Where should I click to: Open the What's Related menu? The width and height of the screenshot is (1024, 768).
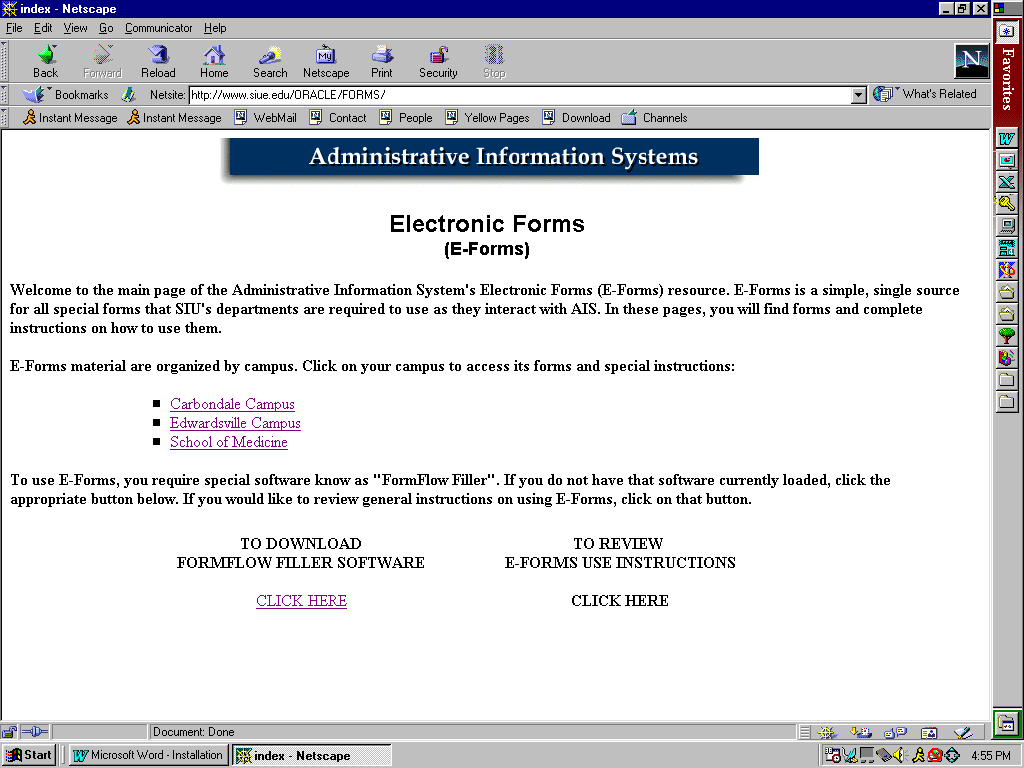(x=926, y=94)
